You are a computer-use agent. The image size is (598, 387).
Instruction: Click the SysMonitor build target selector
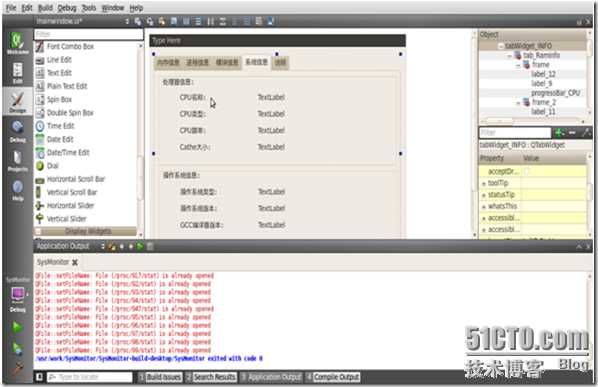click(x=17, y=295)
